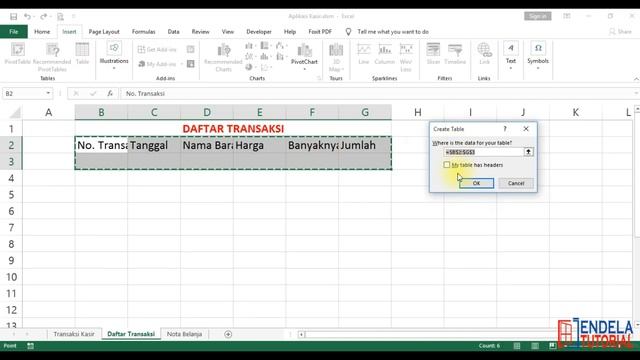Open the Foxit PDF tab
The width and height of the screenshot is (640, 360).
[320, 31]
